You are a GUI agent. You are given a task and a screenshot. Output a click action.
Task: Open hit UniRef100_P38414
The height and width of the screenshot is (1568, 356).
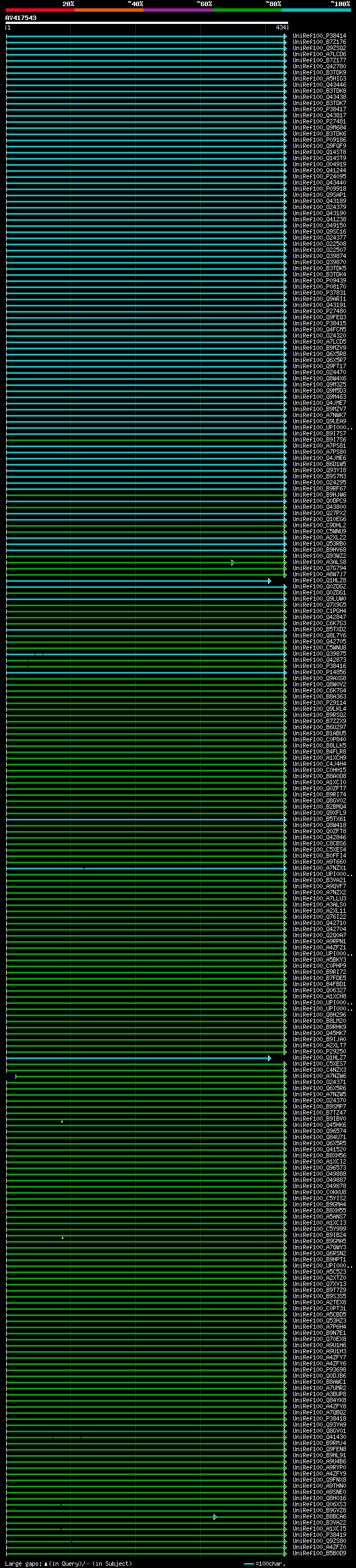(319, 36)
